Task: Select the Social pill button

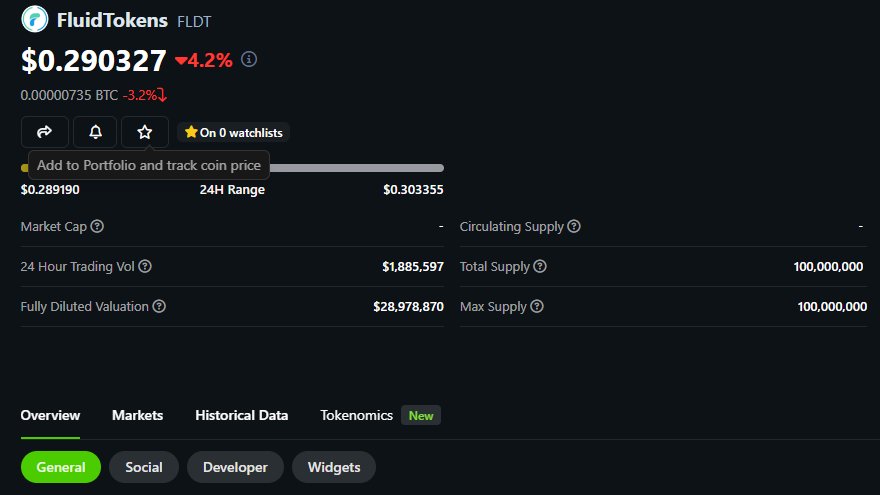Action: tap(144, 467)
